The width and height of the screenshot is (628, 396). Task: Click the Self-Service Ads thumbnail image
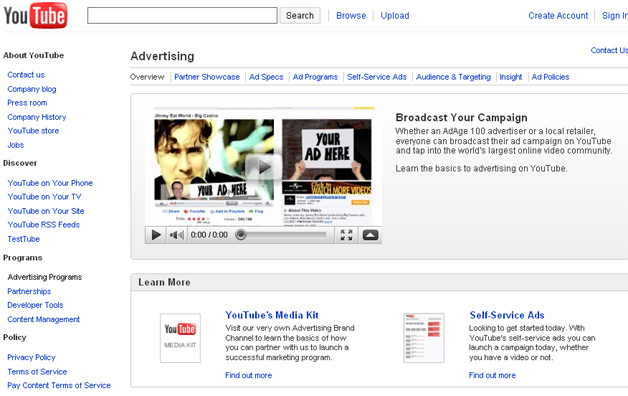[x=424, y=338]
